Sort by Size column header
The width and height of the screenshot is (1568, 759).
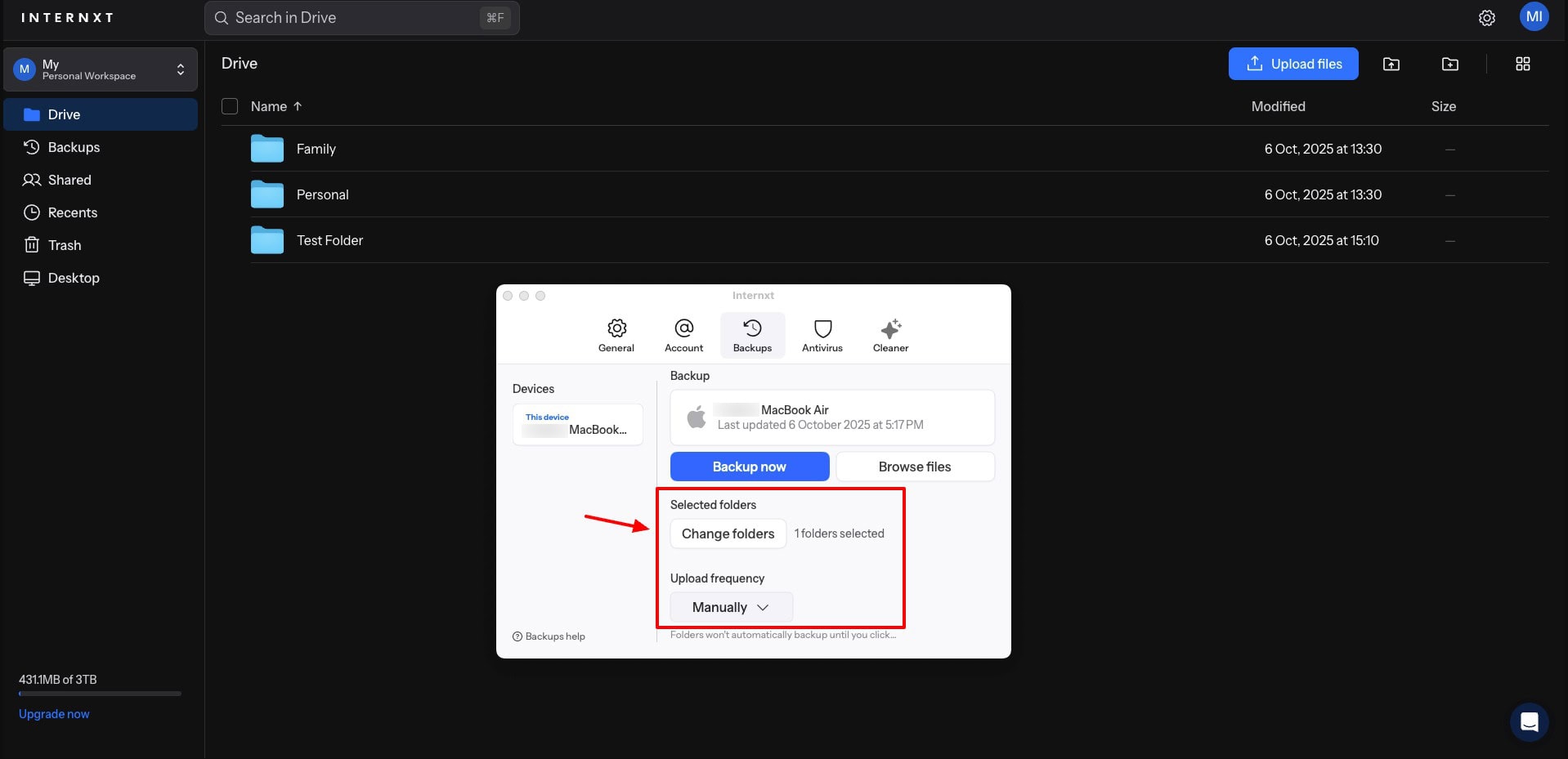tap(1444, 106)
